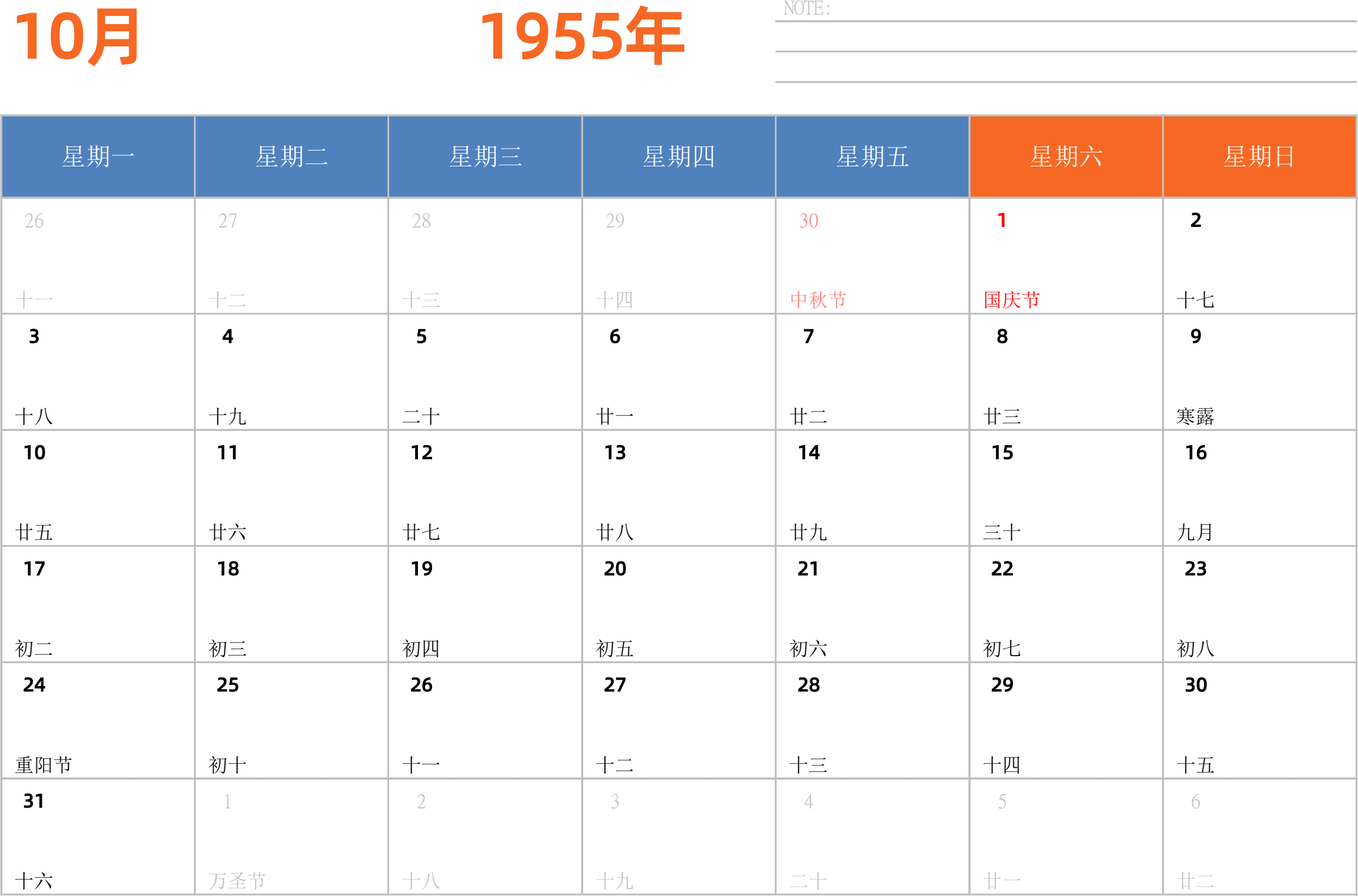Click the 星期五 column header
Image resolution: width=1358 pixels, height=896 pixels.
pyautogui.click(x=872, y=156)
